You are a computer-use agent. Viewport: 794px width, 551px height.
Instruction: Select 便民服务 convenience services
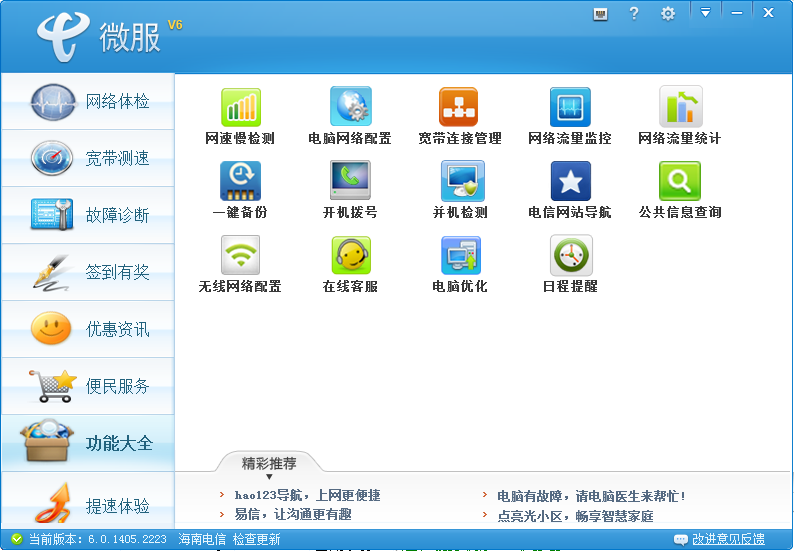click(x=88, y=386)
